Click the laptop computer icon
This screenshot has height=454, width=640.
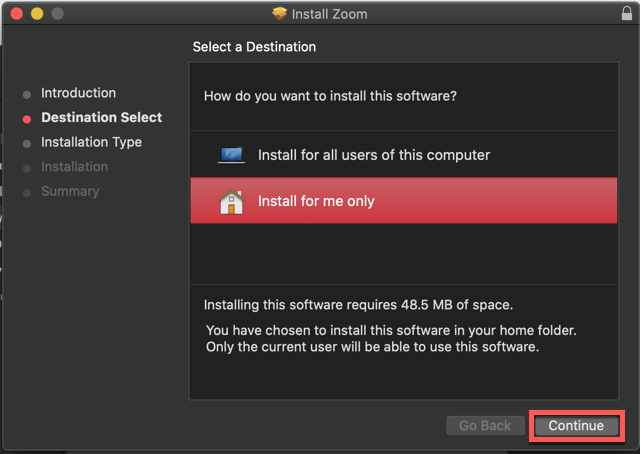(231, 155)
